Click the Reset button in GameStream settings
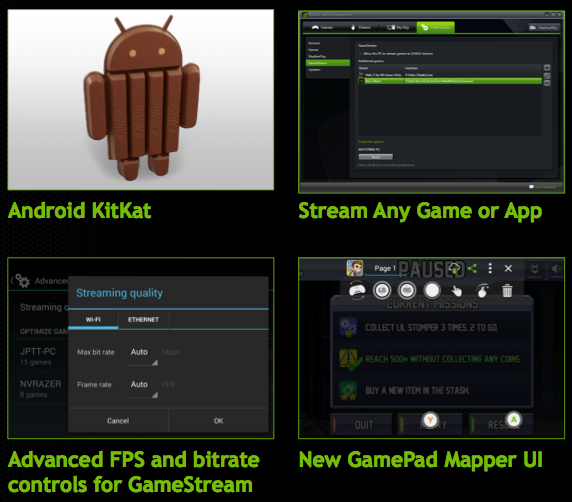The height and width of the screenshot is (502, 572). (x=375, y=157)
